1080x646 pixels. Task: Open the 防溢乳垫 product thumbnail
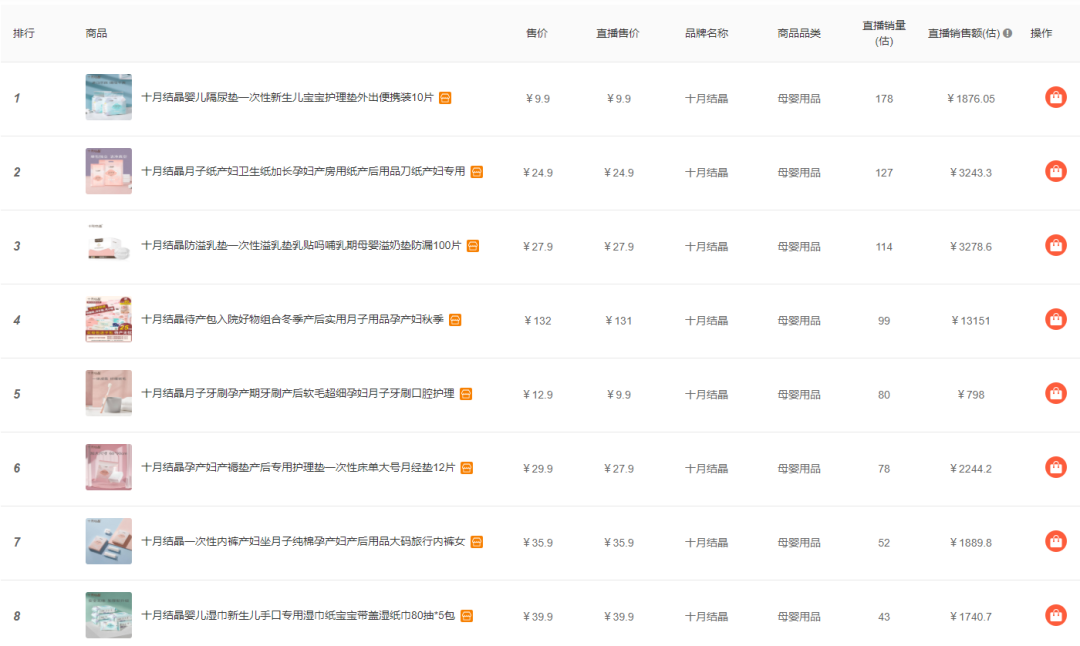pyautogui.click(x=109, y=245)
